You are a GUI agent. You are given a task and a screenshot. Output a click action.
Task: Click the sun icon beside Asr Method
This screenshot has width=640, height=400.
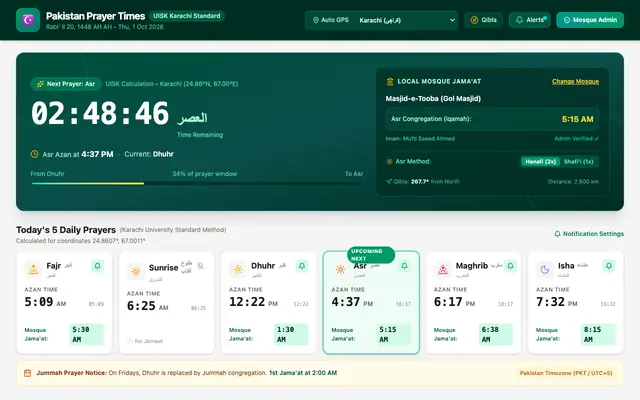coord(389,162)
